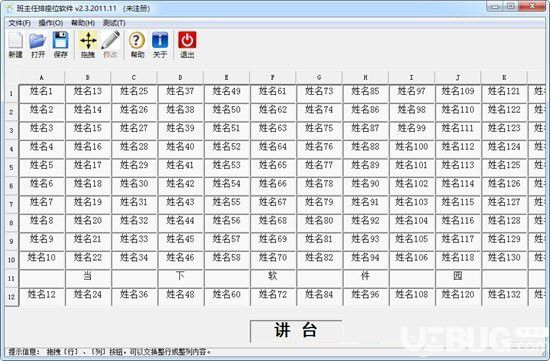
Task: Select seat cell 姓名27
Action: tap(134, 131)
